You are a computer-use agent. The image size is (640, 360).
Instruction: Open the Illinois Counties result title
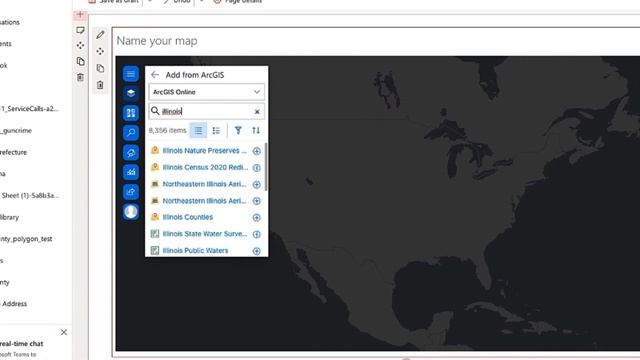point(188,217)
